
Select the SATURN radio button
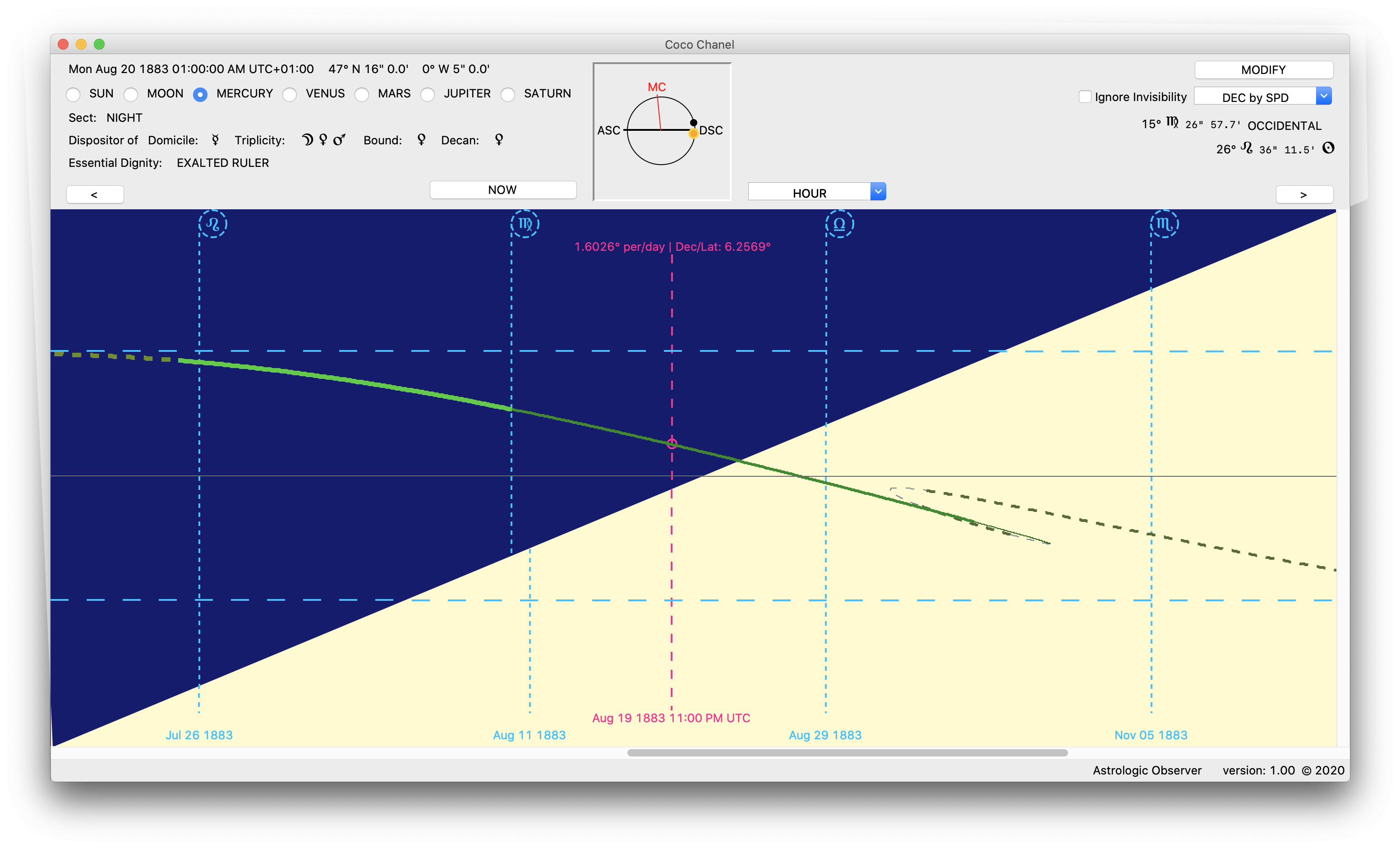coord(508,94)
